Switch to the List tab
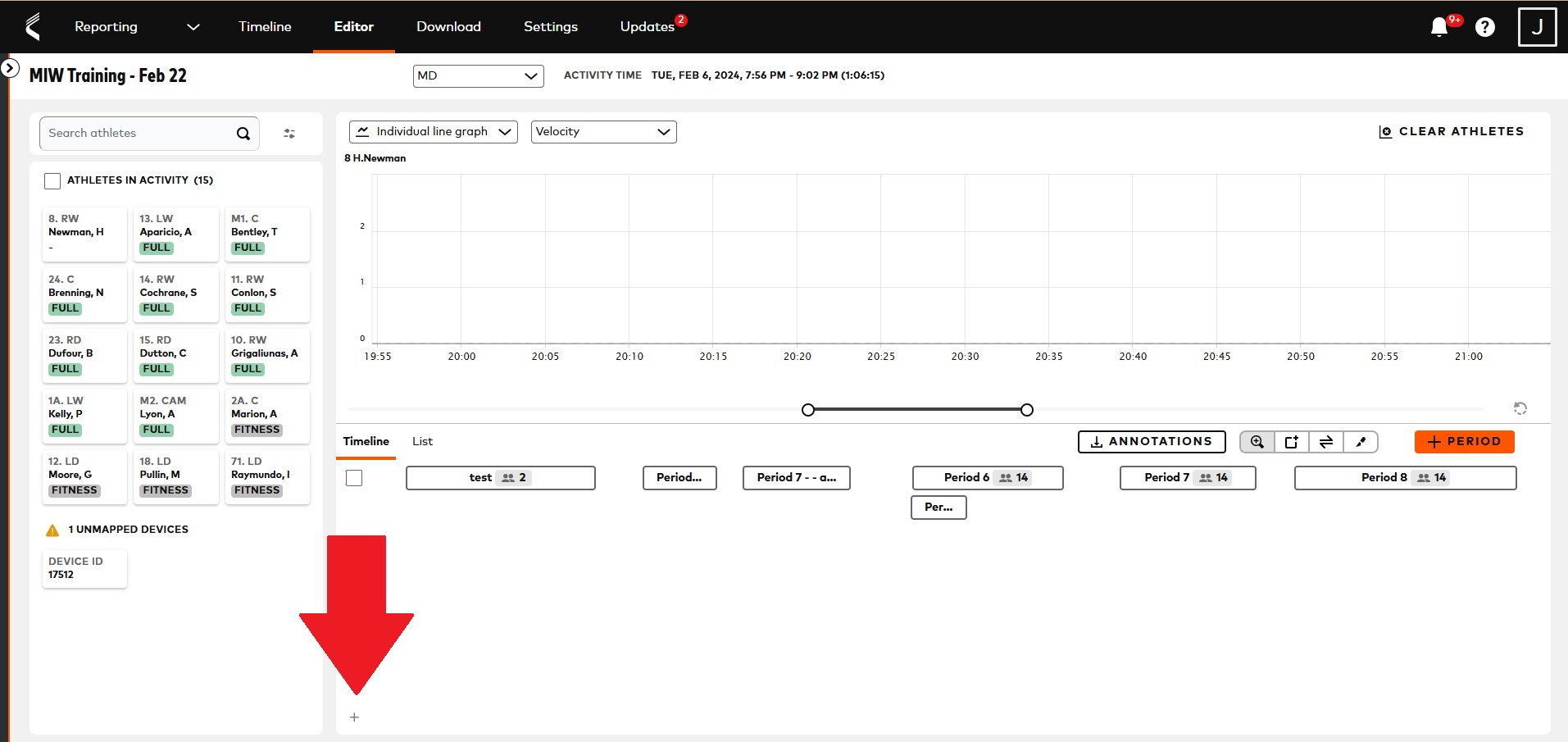This screenshot has width=1568, height=742. (422, 441)
